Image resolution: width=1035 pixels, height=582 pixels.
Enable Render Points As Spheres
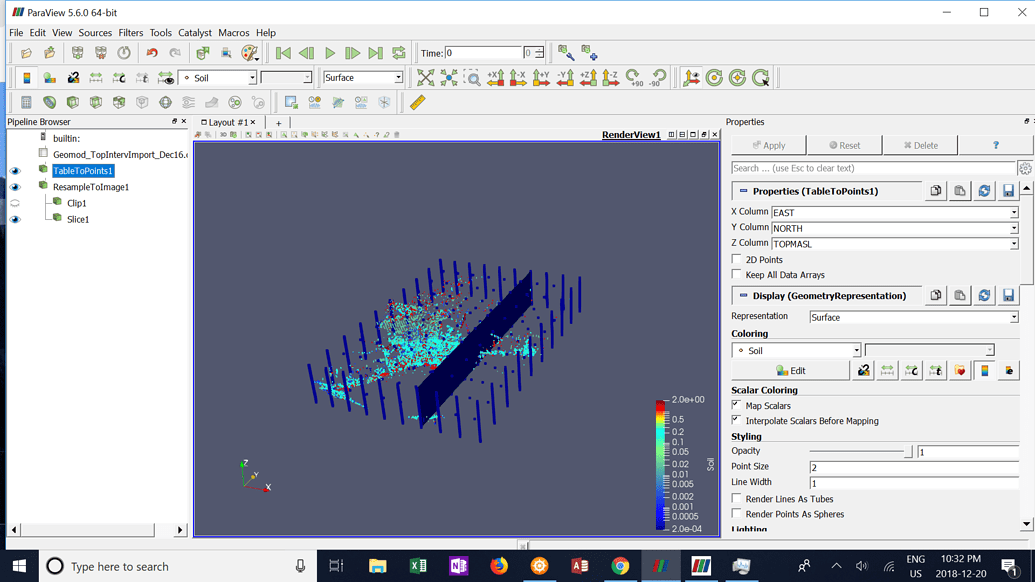pos(737,513)
